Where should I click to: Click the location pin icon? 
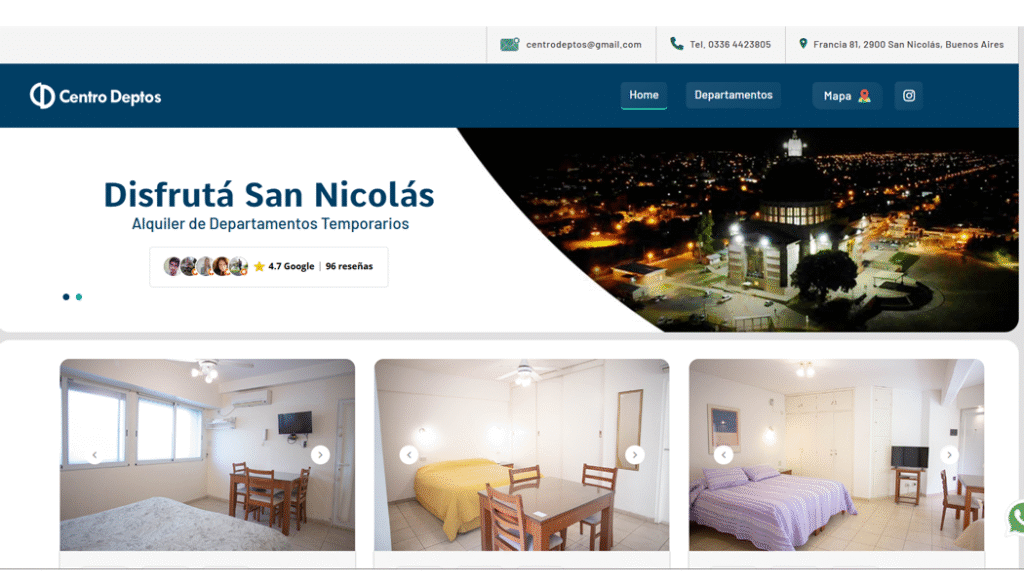point(803,44)
